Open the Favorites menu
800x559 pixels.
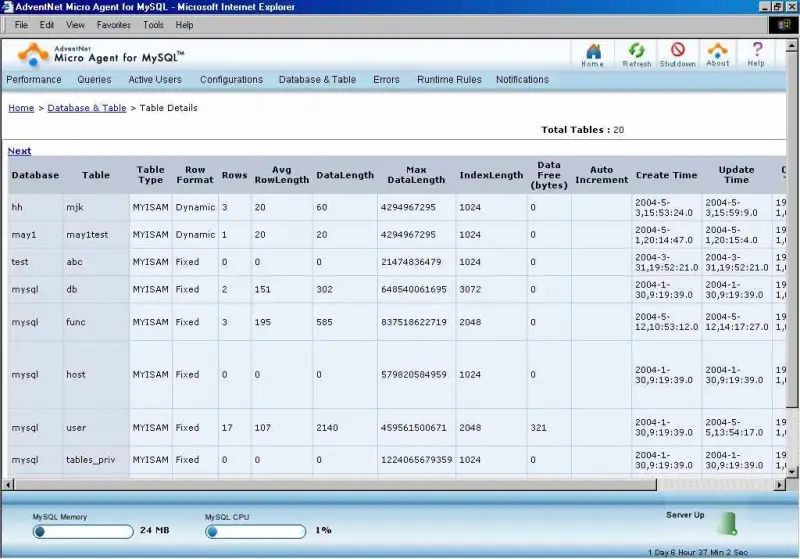pos(113,25)
